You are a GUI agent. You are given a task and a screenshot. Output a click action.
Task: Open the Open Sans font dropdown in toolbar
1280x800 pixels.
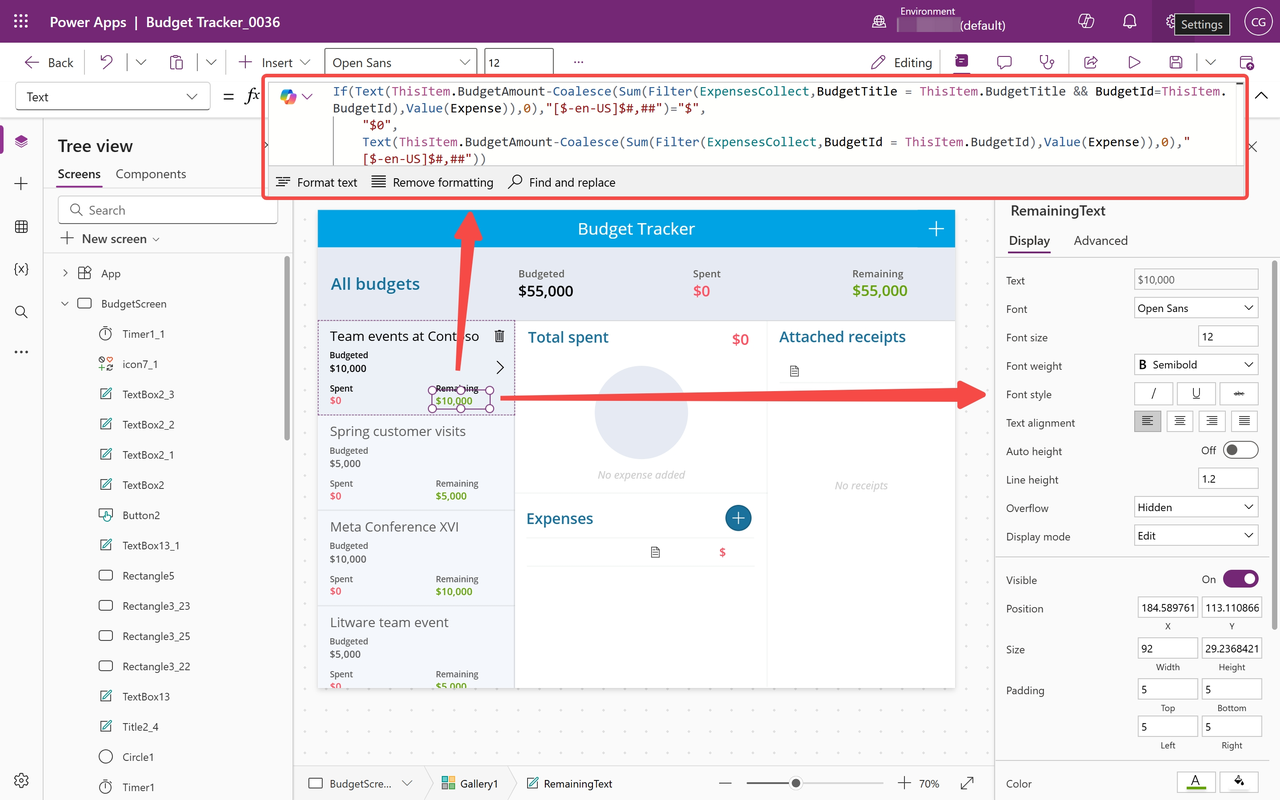(401, 62)
